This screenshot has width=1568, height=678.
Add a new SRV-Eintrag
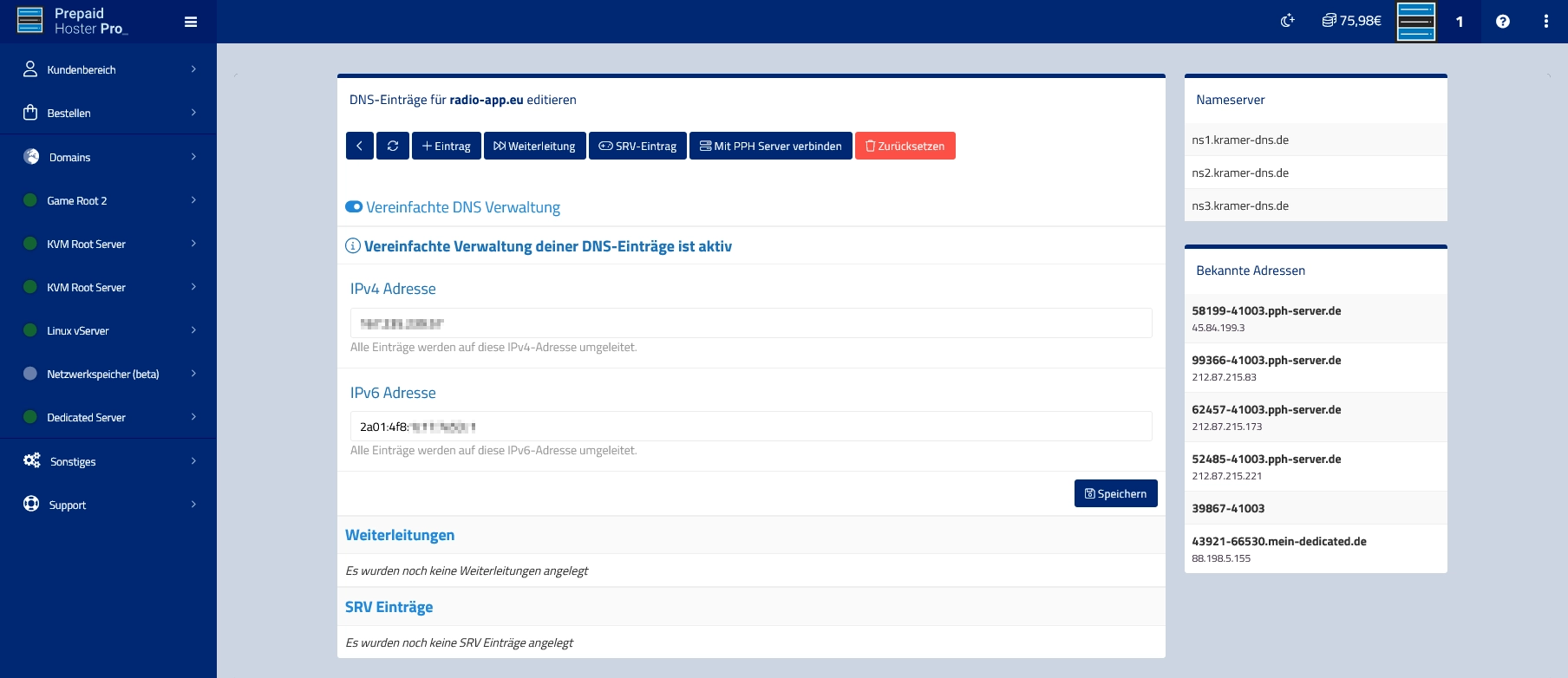[637, 146]
